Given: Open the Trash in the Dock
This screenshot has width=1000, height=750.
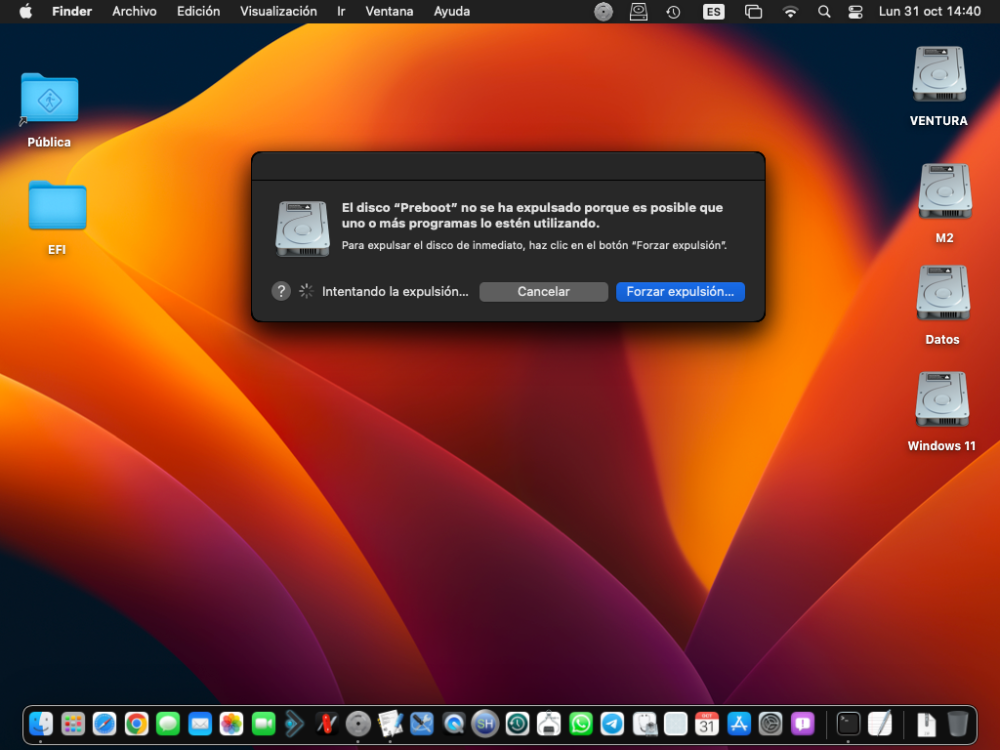Looking at the screenshot, I should point(957,724).
